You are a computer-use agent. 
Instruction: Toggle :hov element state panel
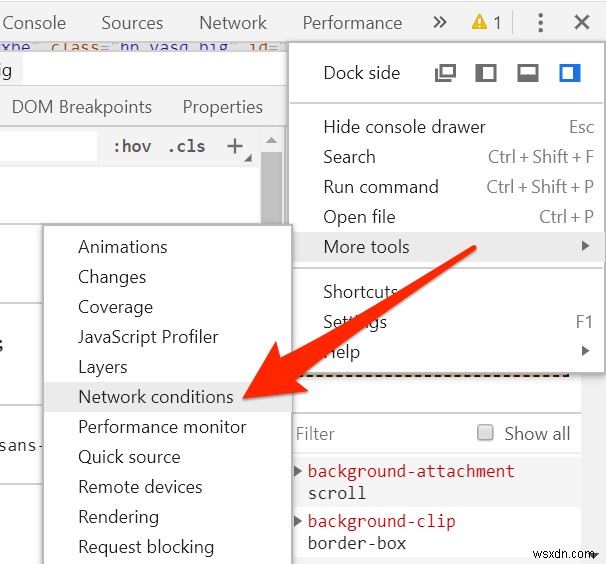pyautogui.click(x=132, y=147)
